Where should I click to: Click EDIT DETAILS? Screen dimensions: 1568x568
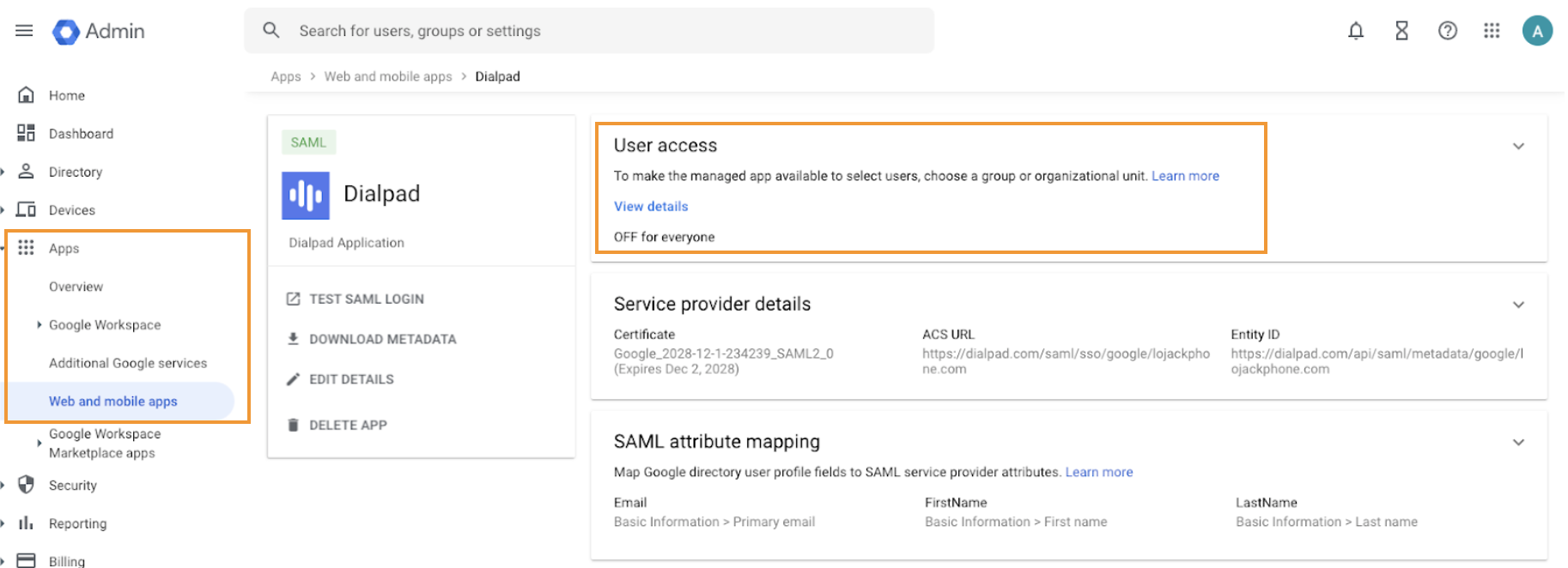[351, 379]
